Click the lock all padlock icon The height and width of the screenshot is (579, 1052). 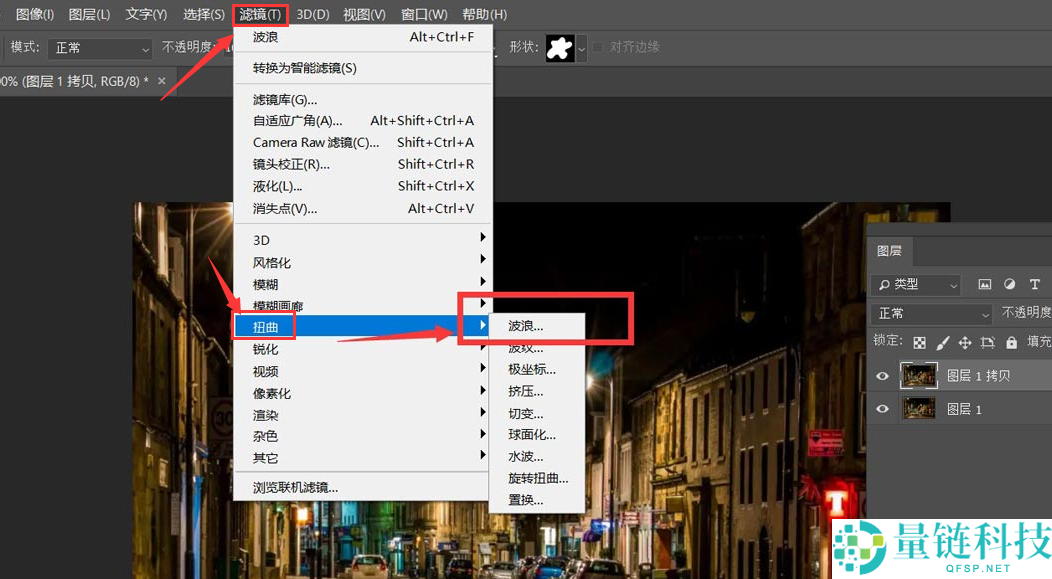[1011, 342]
